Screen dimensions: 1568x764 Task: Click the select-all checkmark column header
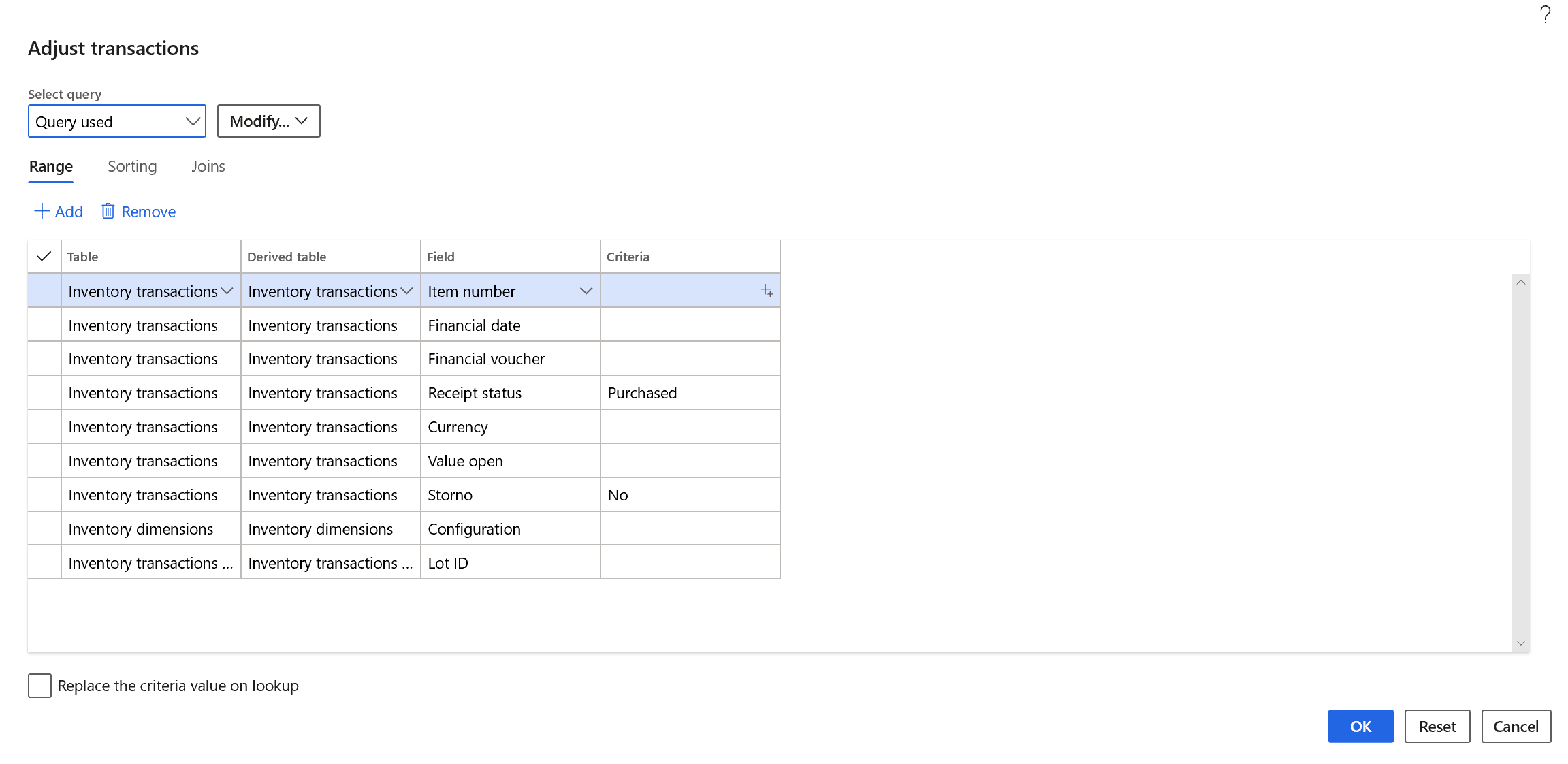pyautogui.click(x=44, y=256)
